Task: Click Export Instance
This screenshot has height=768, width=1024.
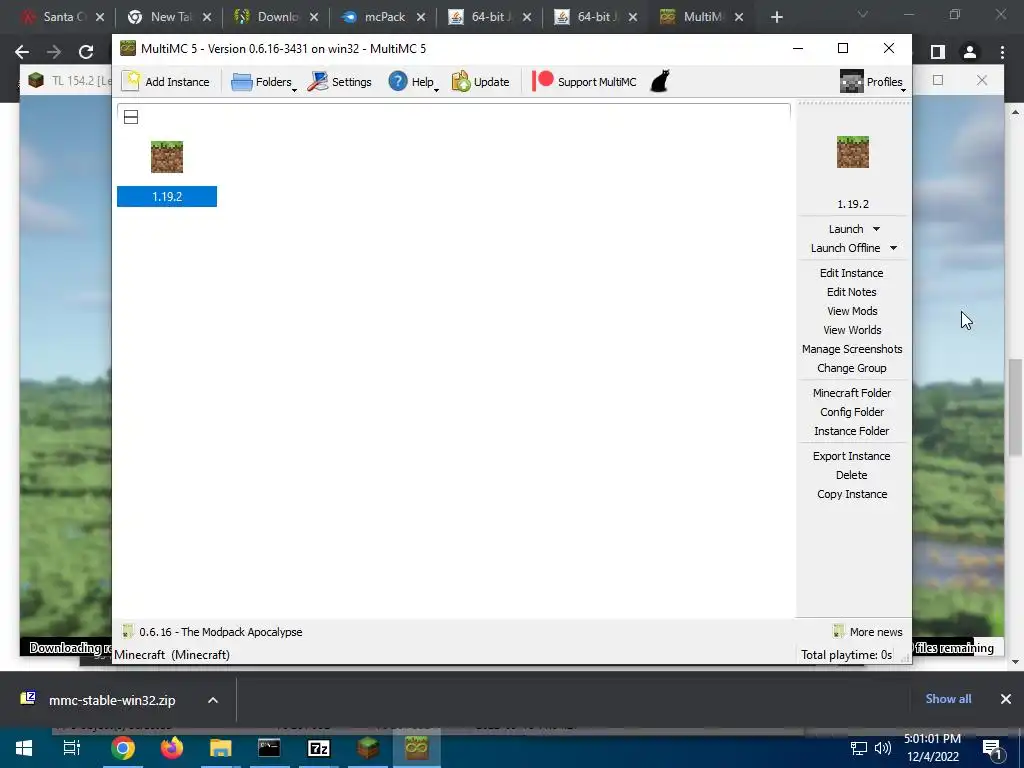Action: click(x=852, y=456)
